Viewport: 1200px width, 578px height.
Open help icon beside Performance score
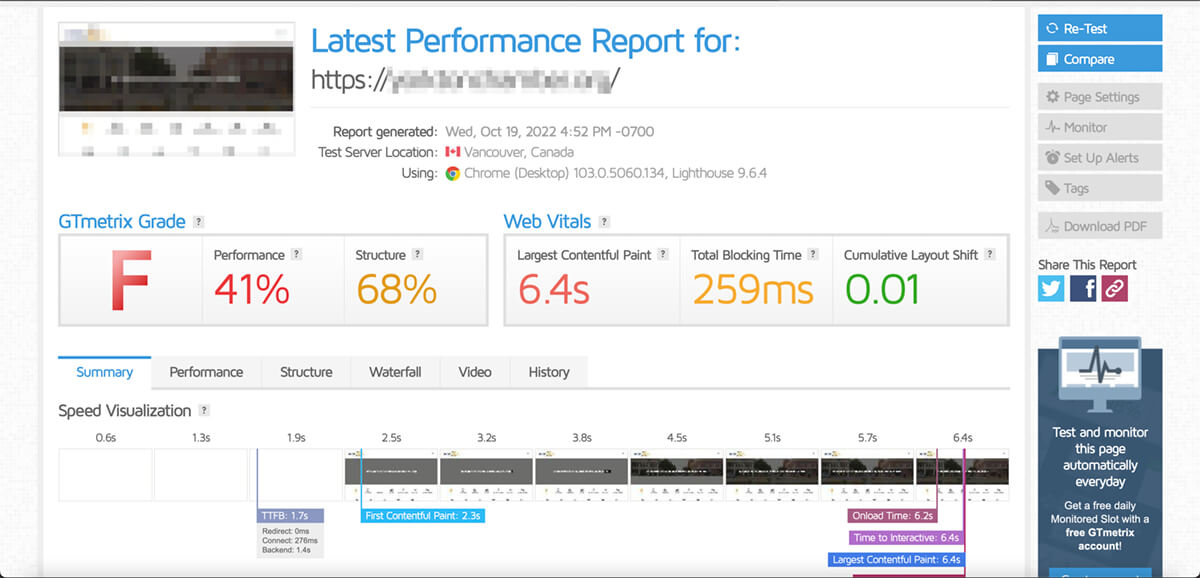pyautogui.click(x=297, y=255)
